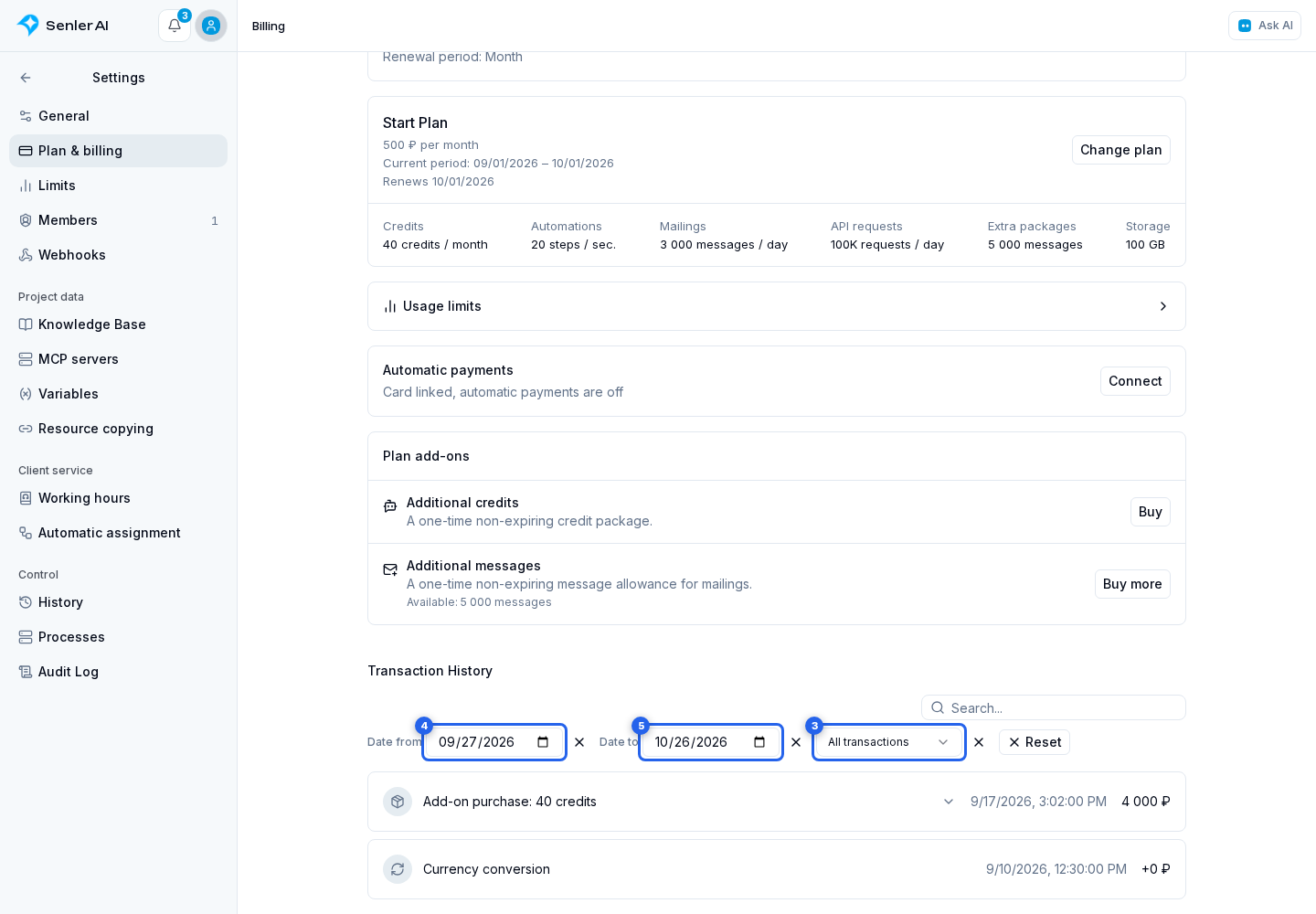Clear the Date to filter
This screenshot has width=1316, height=914.
click(796, 742)
